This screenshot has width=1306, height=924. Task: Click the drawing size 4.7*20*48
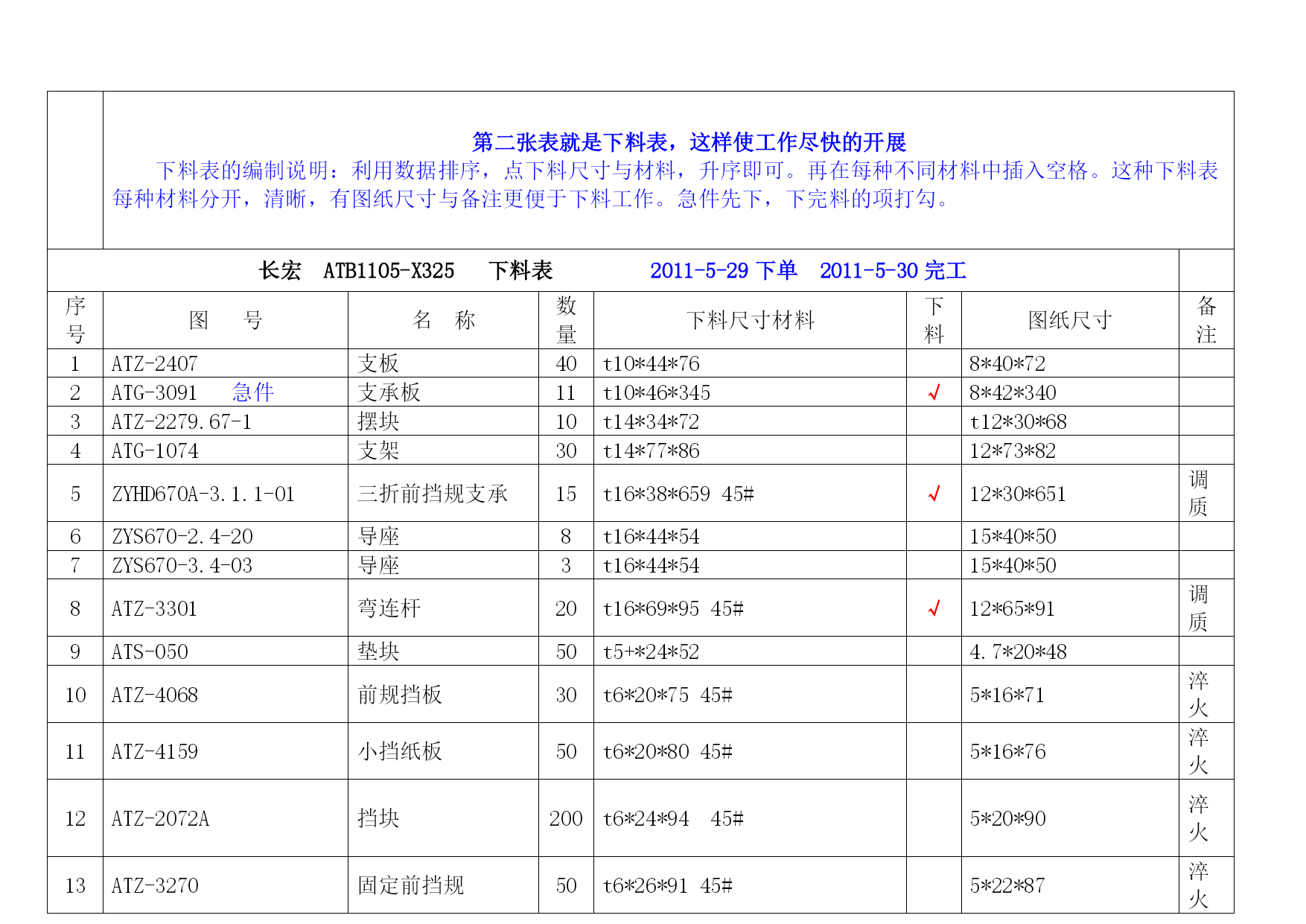[x=1018, y=652]
